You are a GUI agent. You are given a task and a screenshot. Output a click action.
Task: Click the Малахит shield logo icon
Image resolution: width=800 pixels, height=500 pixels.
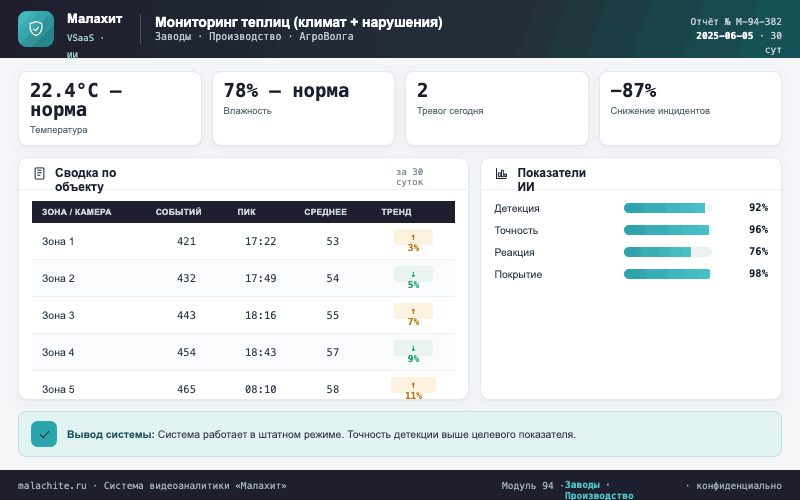36,29
